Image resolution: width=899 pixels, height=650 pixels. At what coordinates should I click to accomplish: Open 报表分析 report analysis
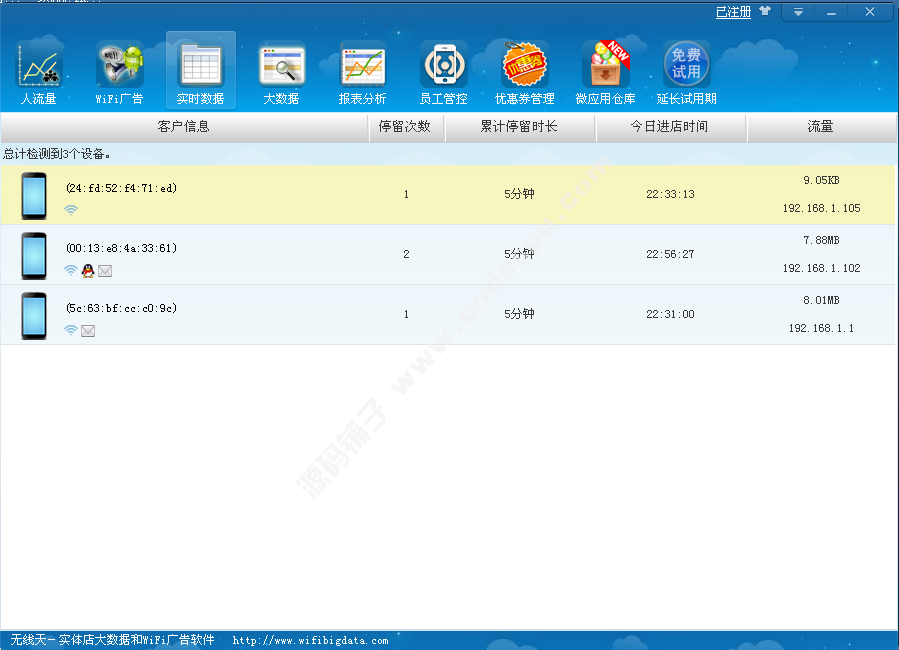(x=362, y=71)
